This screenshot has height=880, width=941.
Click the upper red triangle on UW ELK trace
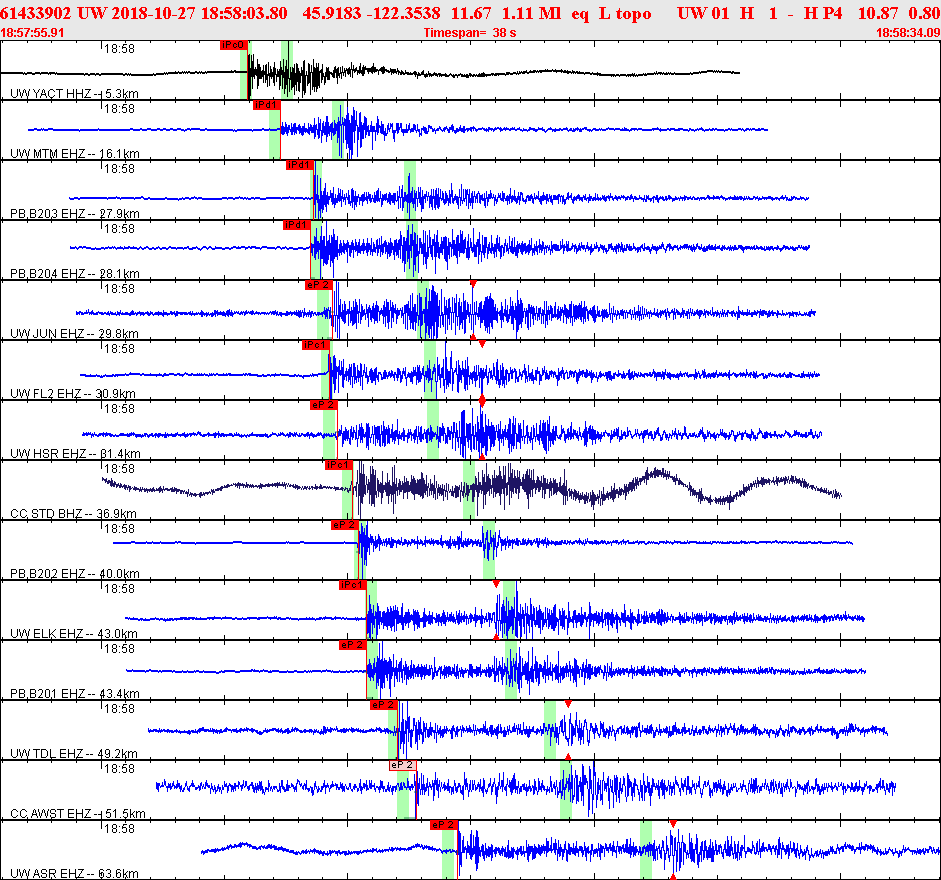[x=496, y=584]
